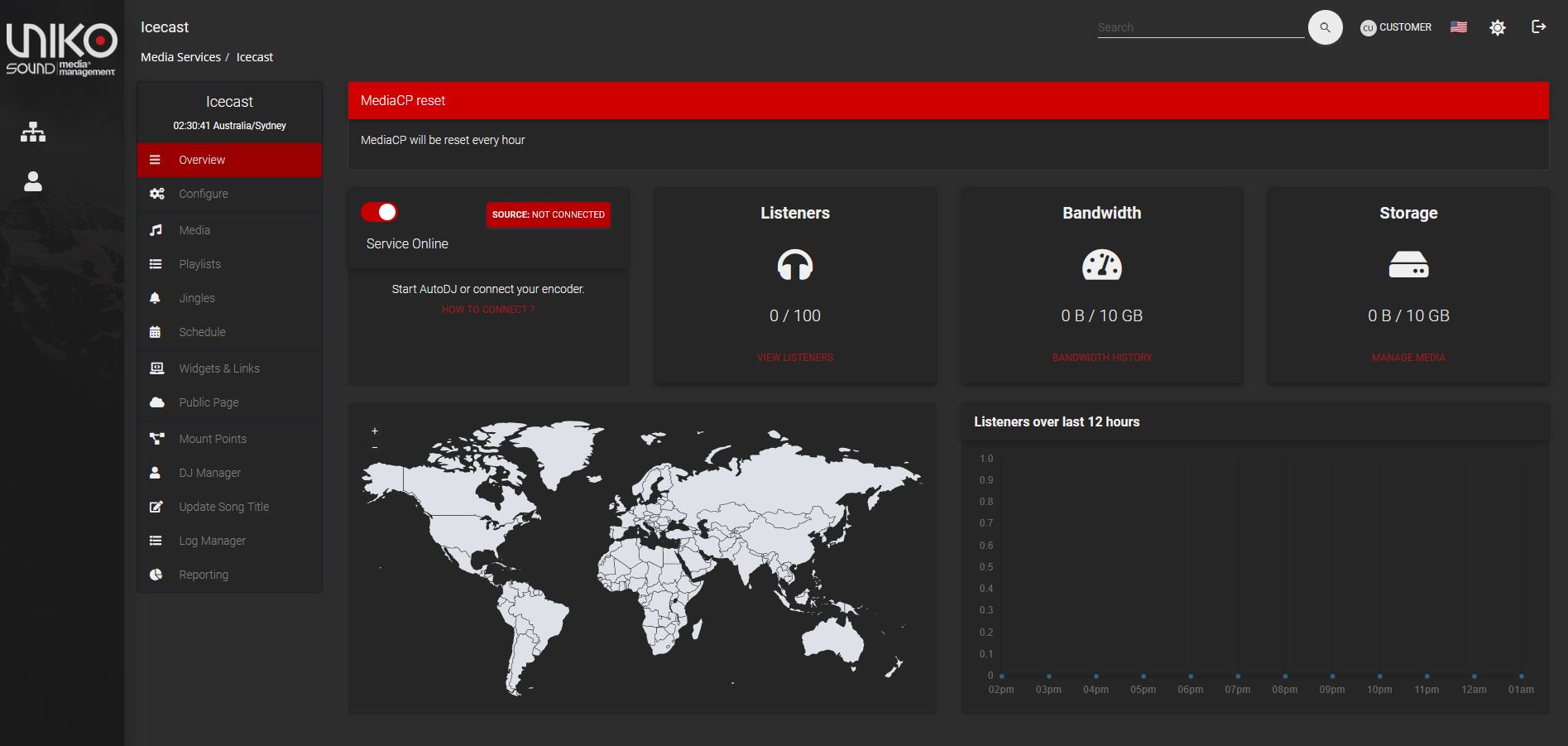Open the Media menu item
This screenshot has width=1568, height=746.
pos(229,230)
